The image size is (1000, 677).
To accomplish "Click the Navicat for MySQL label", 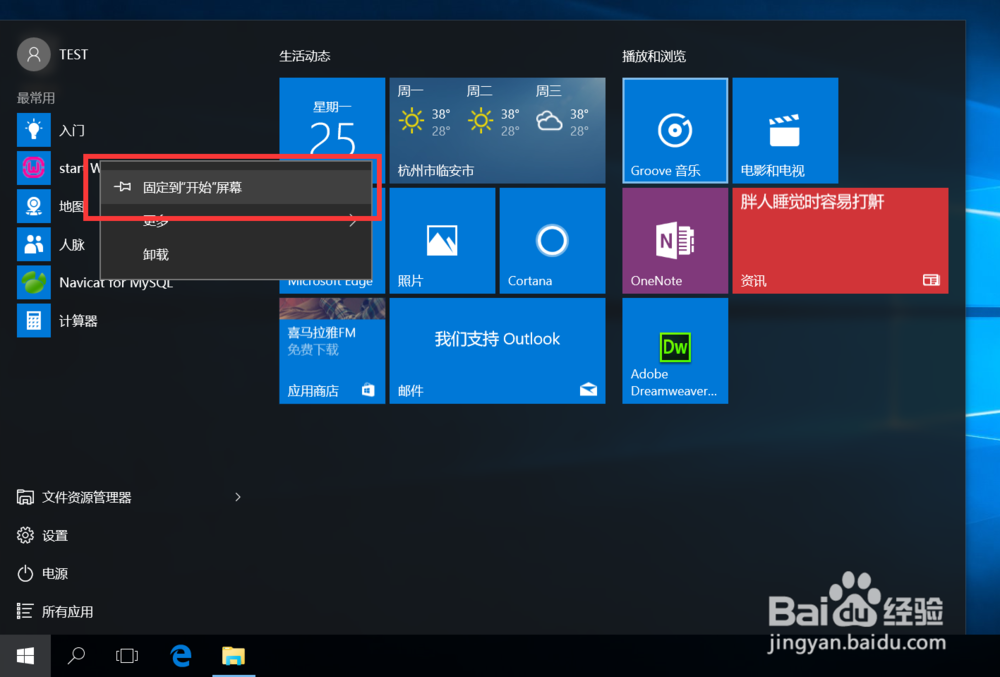I will tap(116, 283).
